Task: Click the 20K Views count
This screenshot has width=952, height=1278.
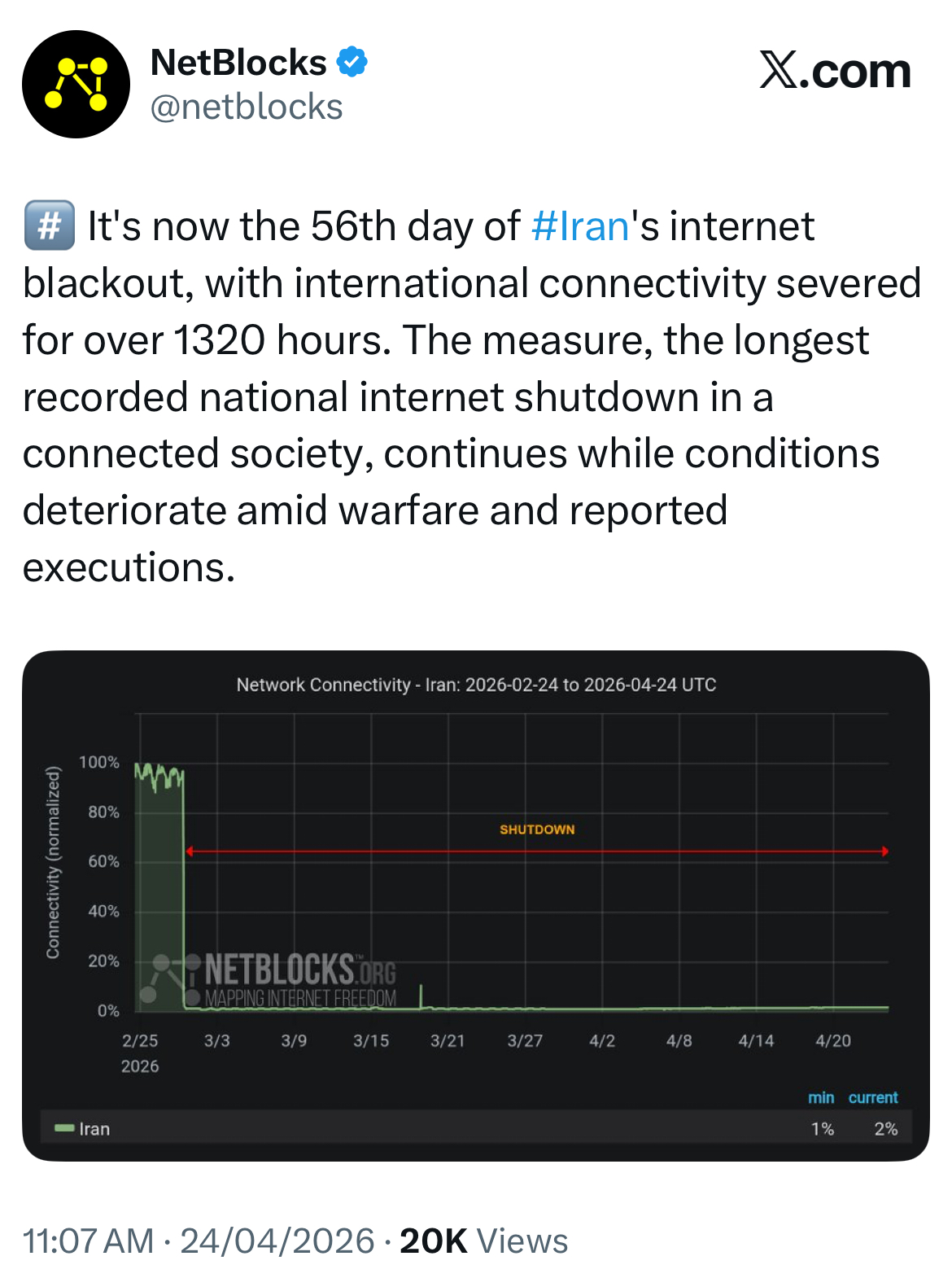Action: (483, 1241)
